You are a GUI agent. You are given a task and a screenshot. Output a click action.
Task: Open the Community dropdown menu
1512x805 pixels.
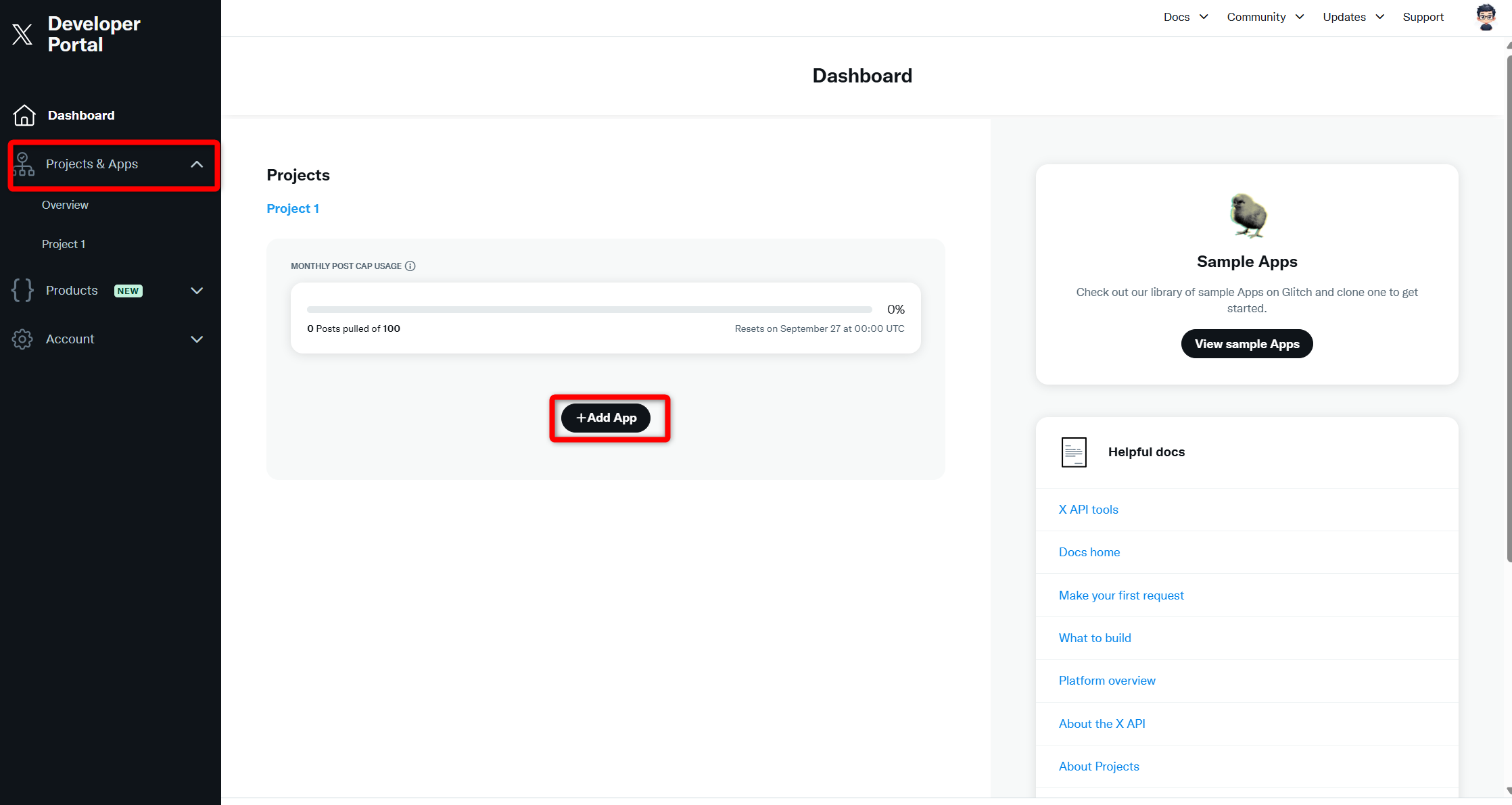tap(1265, 17)
